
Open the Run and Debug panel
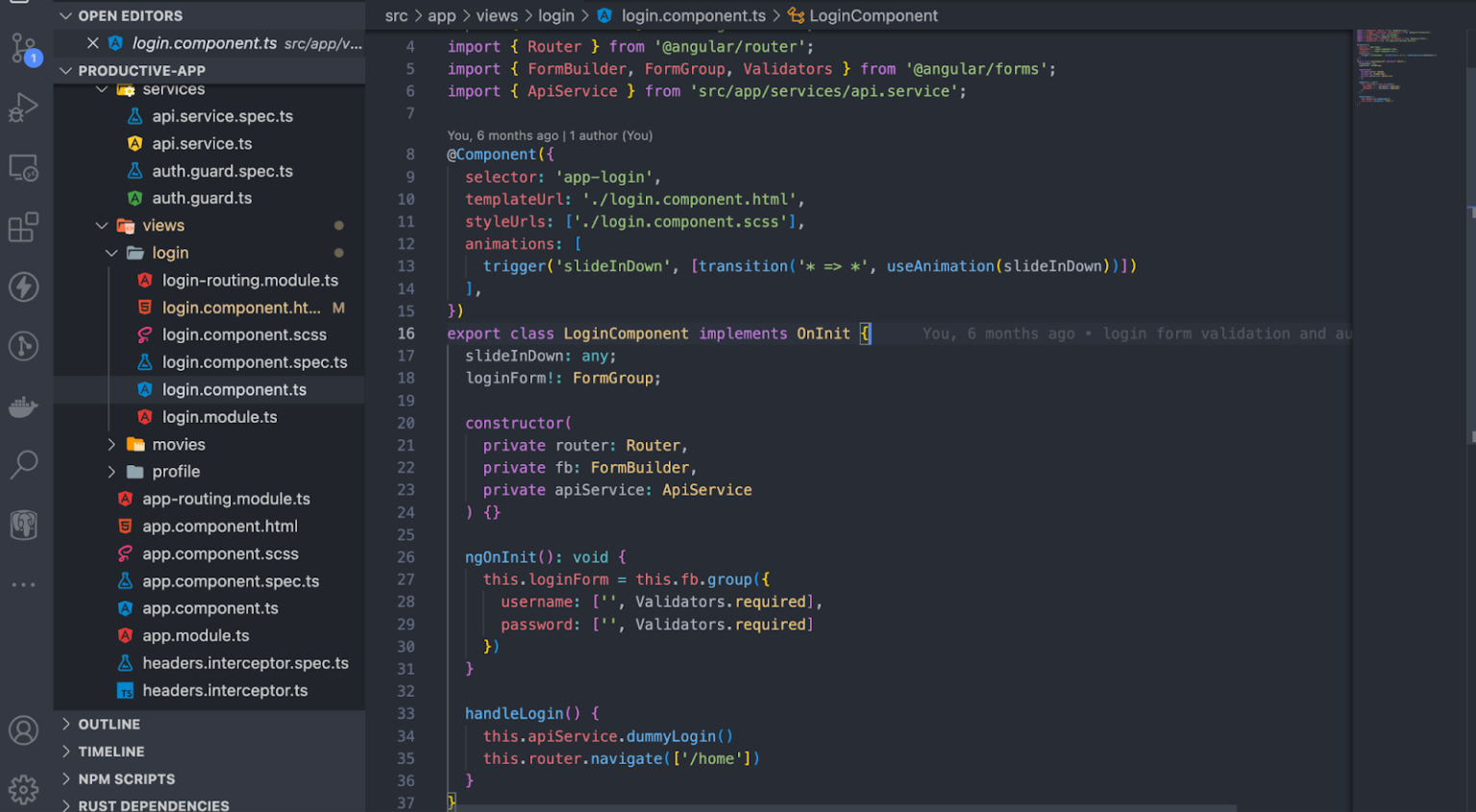[24, 108]
